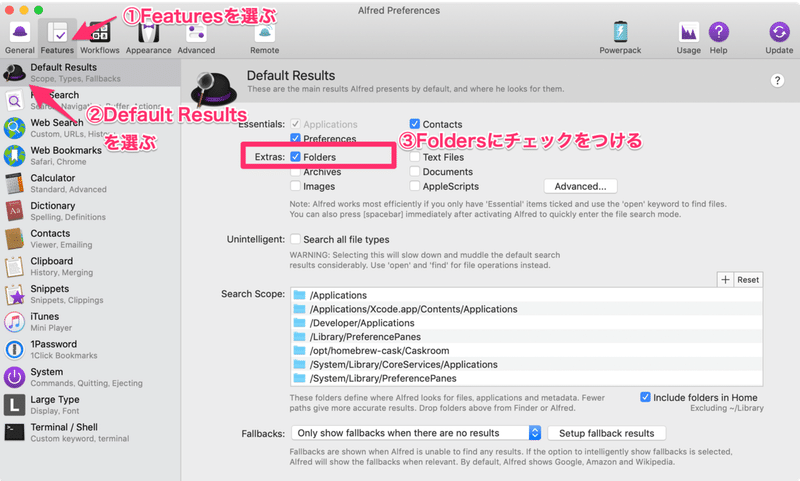Select /System/Library/PreferencePanes scope row

click(527, 378)
